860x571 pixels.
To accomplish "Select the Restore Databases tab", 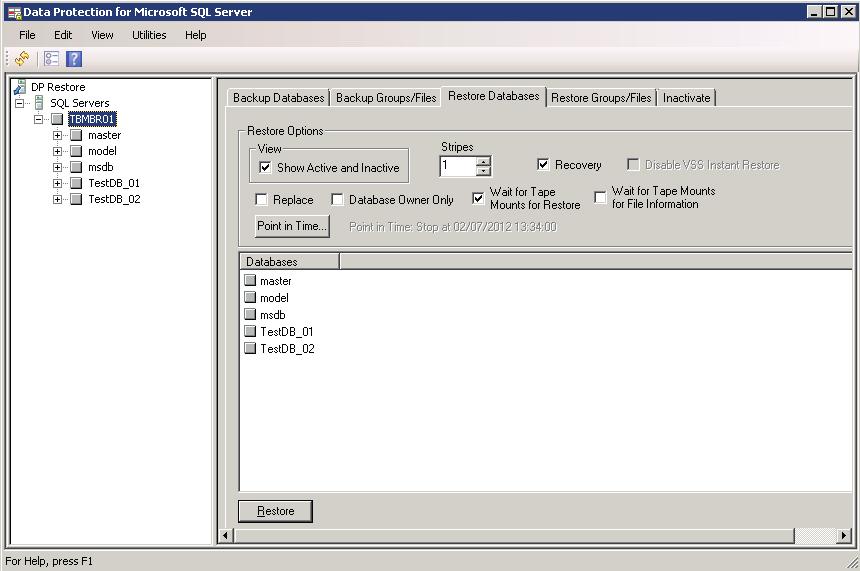I will pyautogui.click(x=494, y=96).
